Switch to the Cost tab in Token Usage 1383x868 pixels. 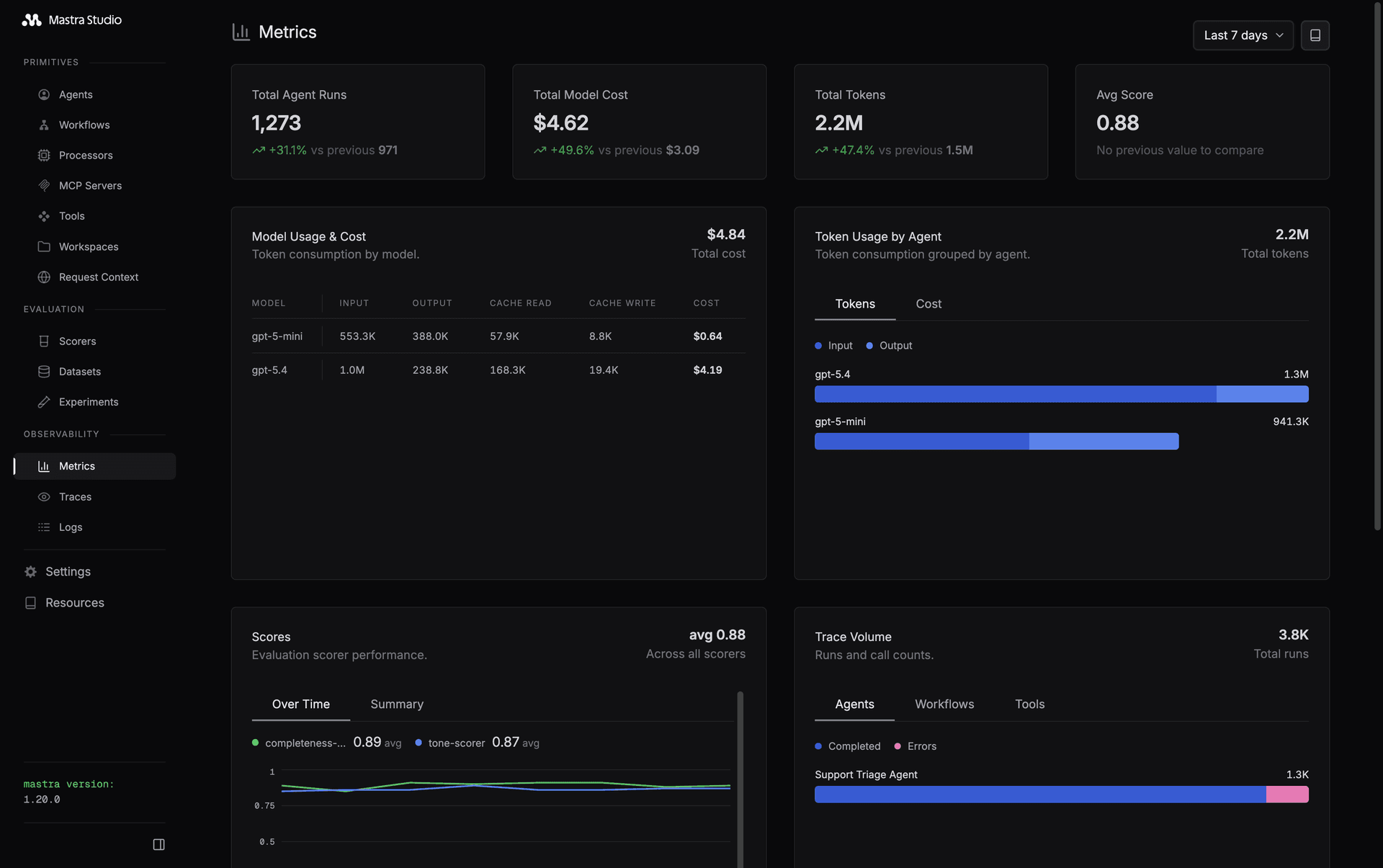click(x=928, y=304)
